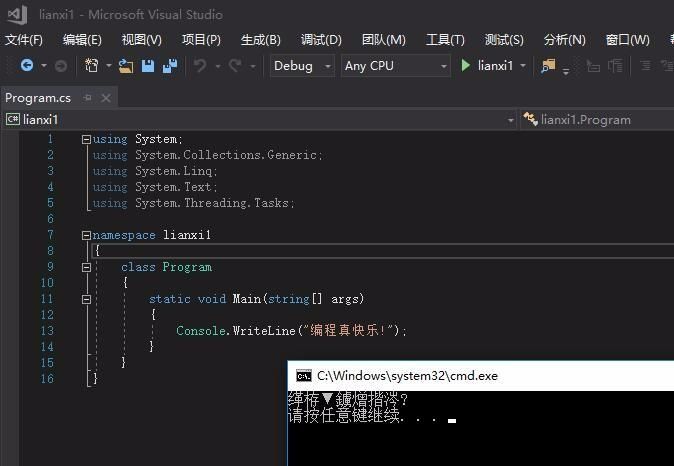Open the lianxi1.Program type dropdown
This screenshot has height=466, width=674.
tap(595, 119)
